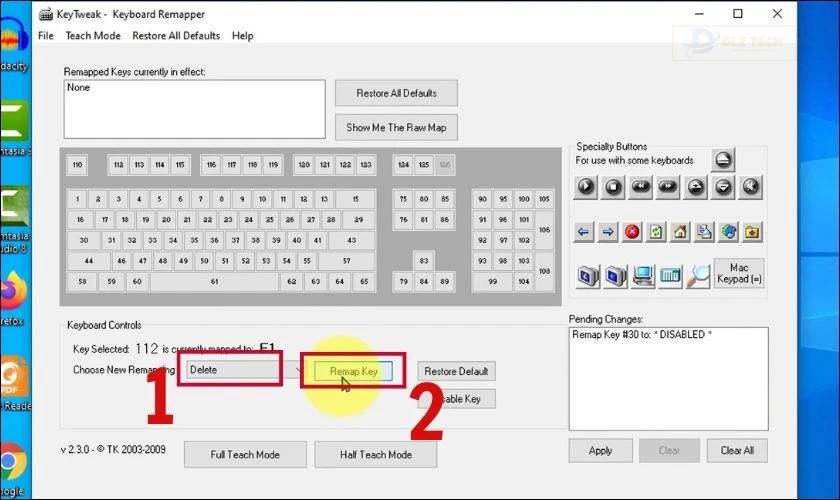Select keyboard key 30
The image size is (840, 500).
coord(84,240)
